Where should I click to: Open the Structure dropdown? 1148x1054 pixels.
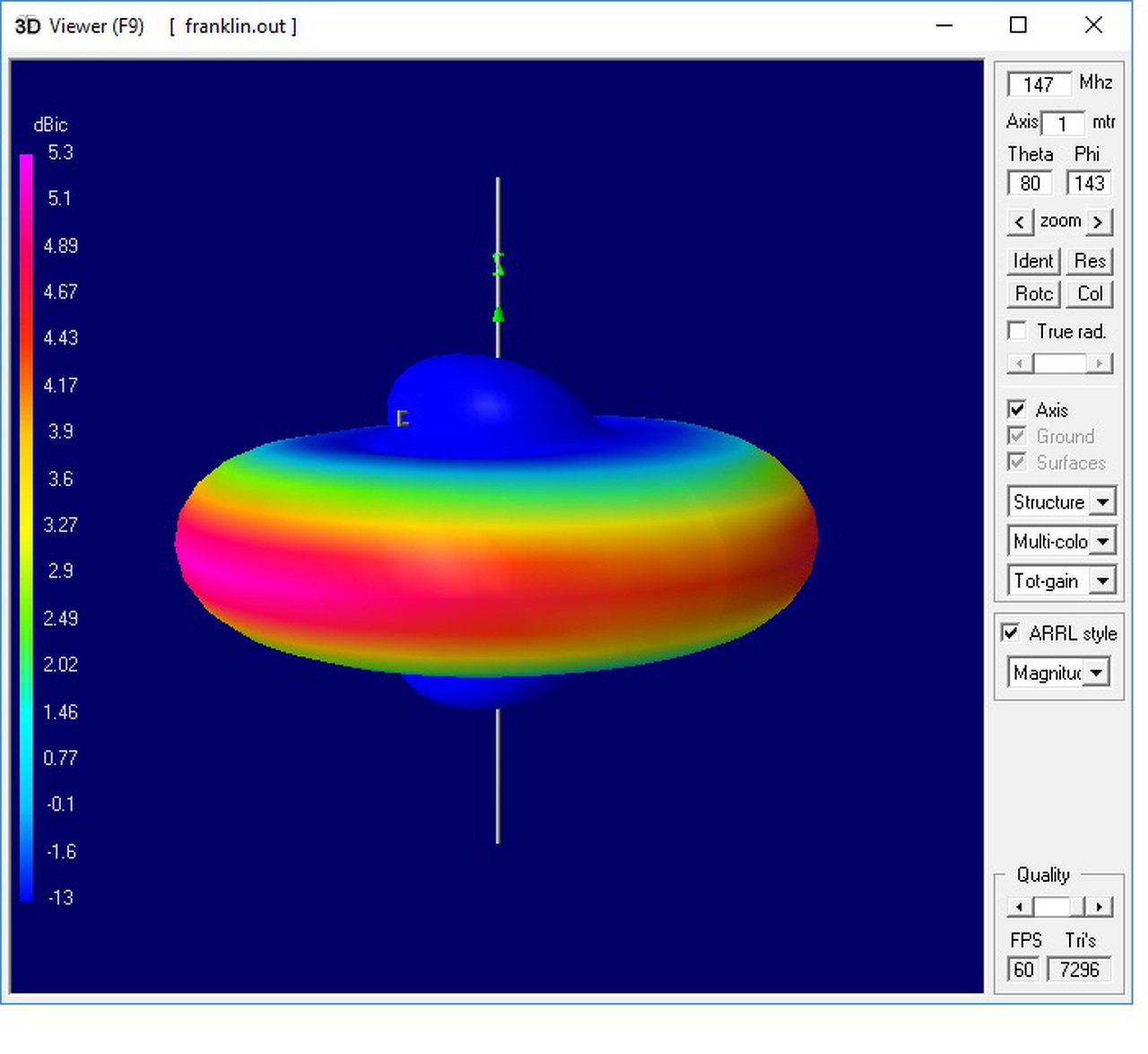1062,501
